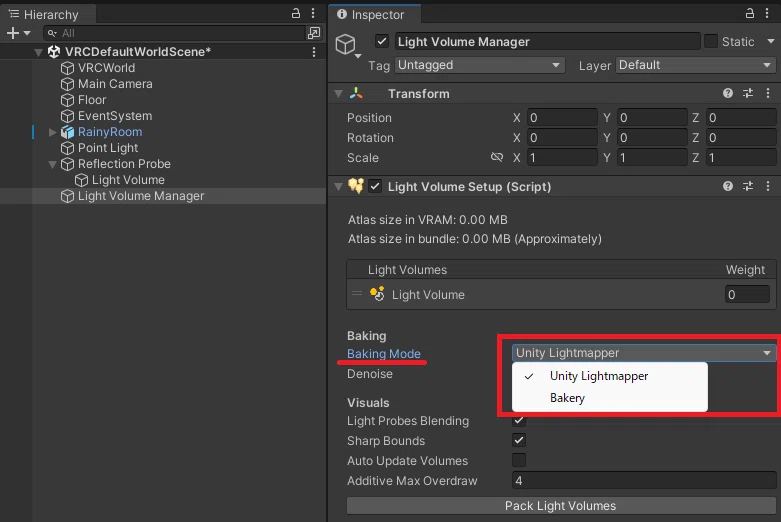781x522 pixels.
Task: Toggle the Static checkbox
Action: (x=711, y=41)
